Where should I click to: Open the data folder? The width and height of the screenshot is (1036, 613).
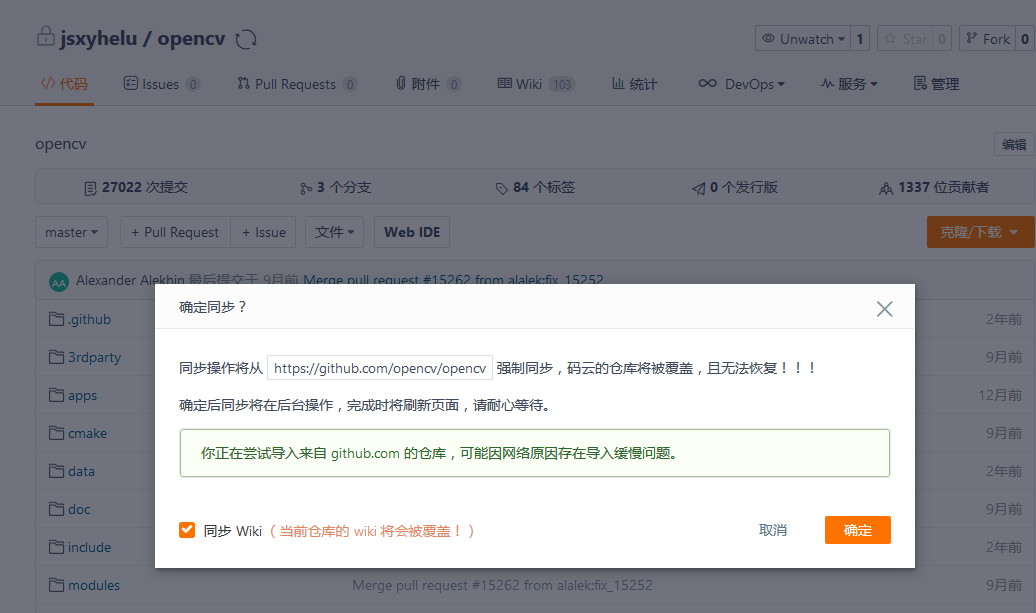(81, 472)
